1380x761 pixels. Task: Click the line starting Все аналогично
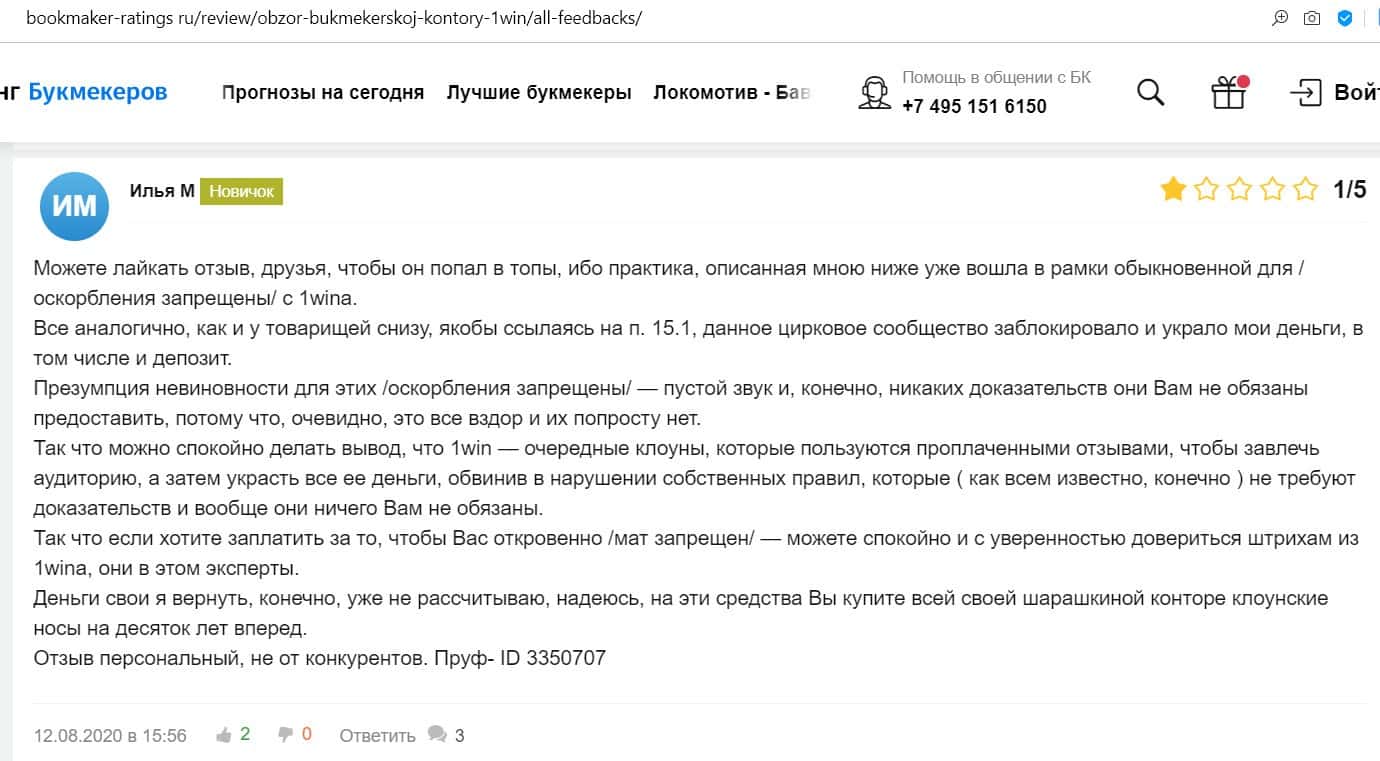point(699,329)
